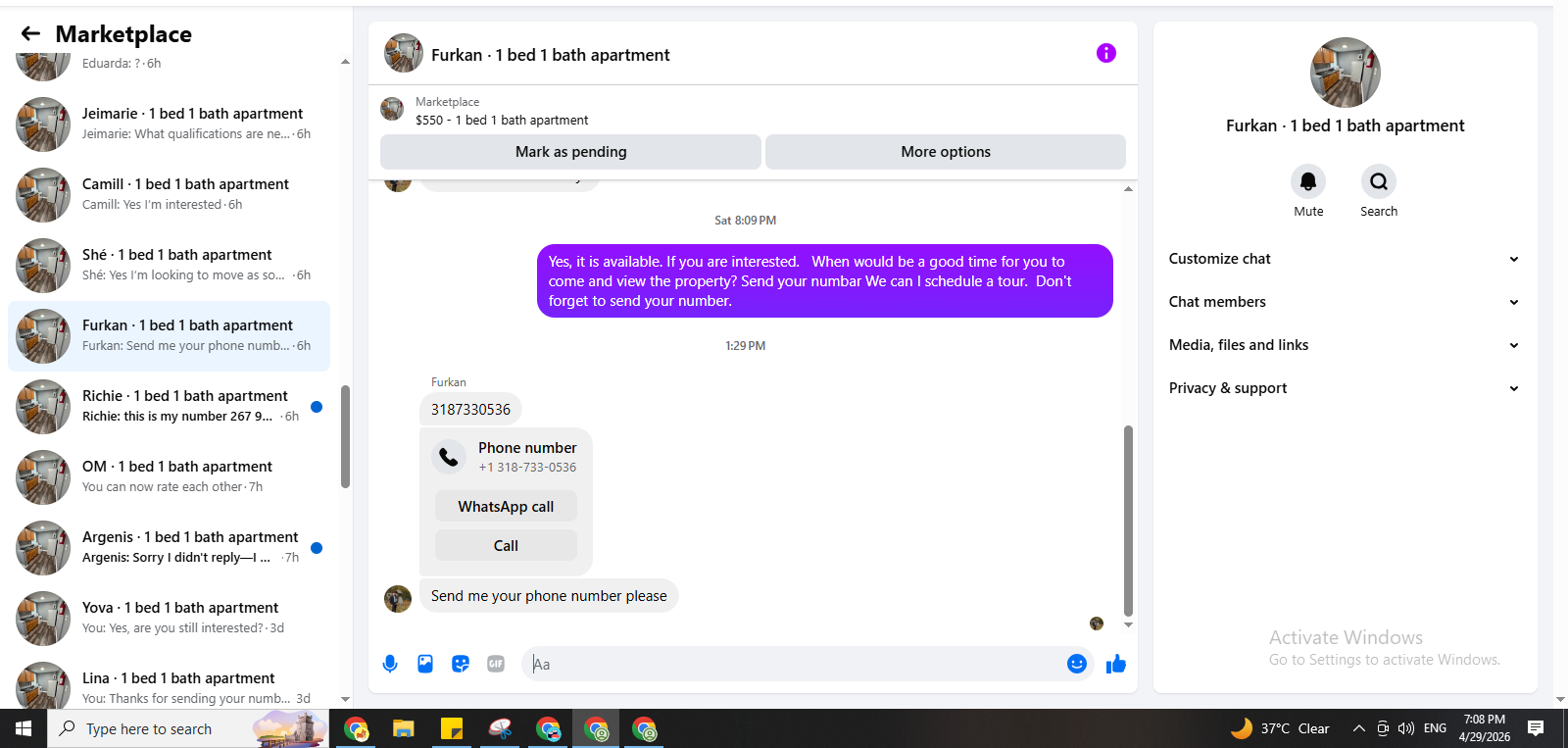Screen dimensions: 1568x748
Task: Attach a photo with the image icon
Action: click(425, 664)
